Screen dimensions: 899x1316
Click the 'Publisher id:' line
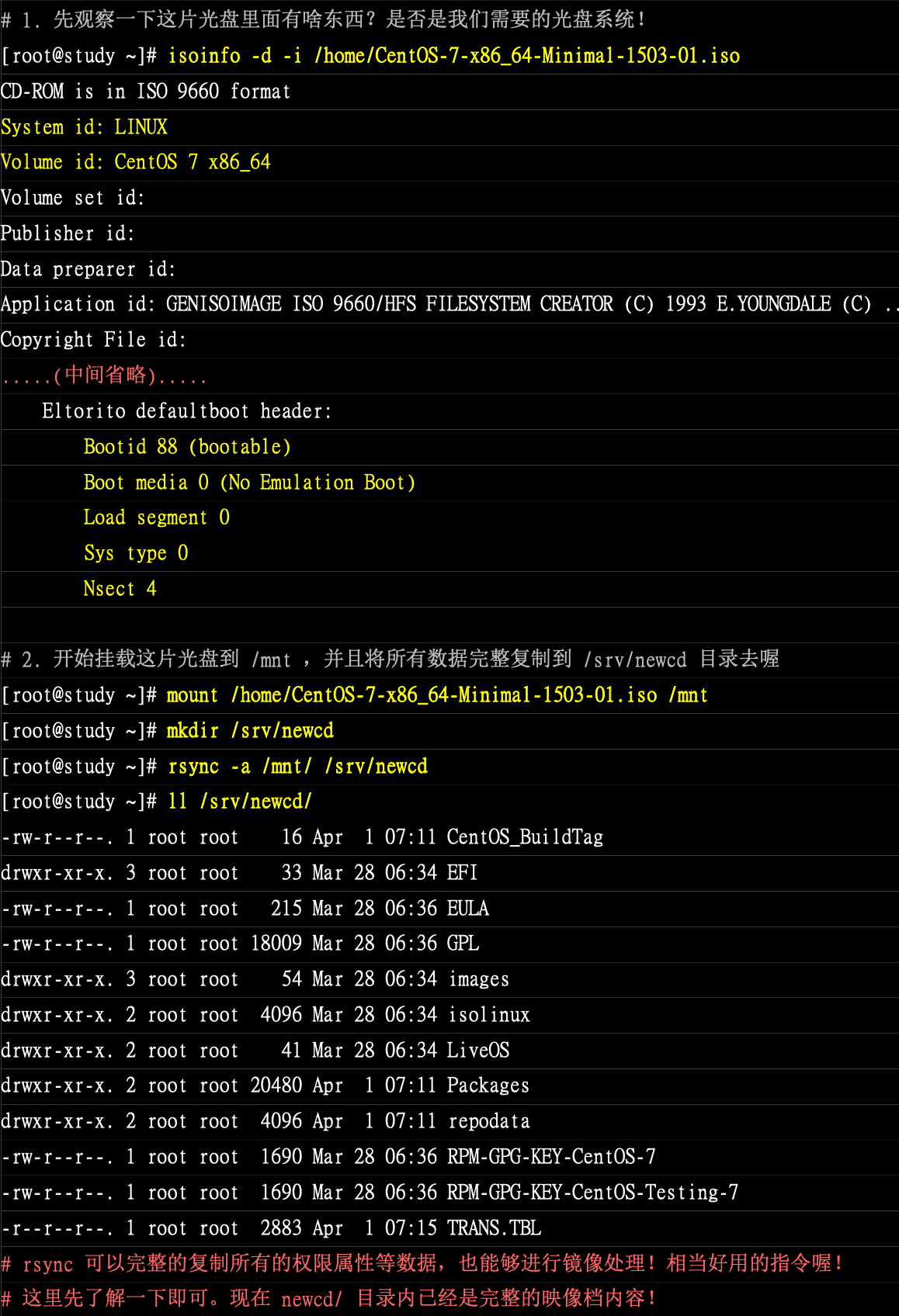(68, 234)
